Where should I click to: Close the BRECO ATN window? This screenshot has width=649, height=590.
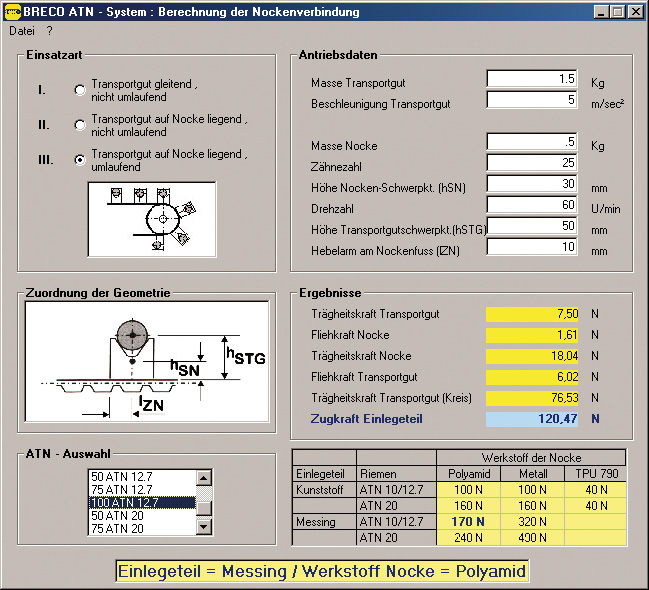[x=635, y=12]
